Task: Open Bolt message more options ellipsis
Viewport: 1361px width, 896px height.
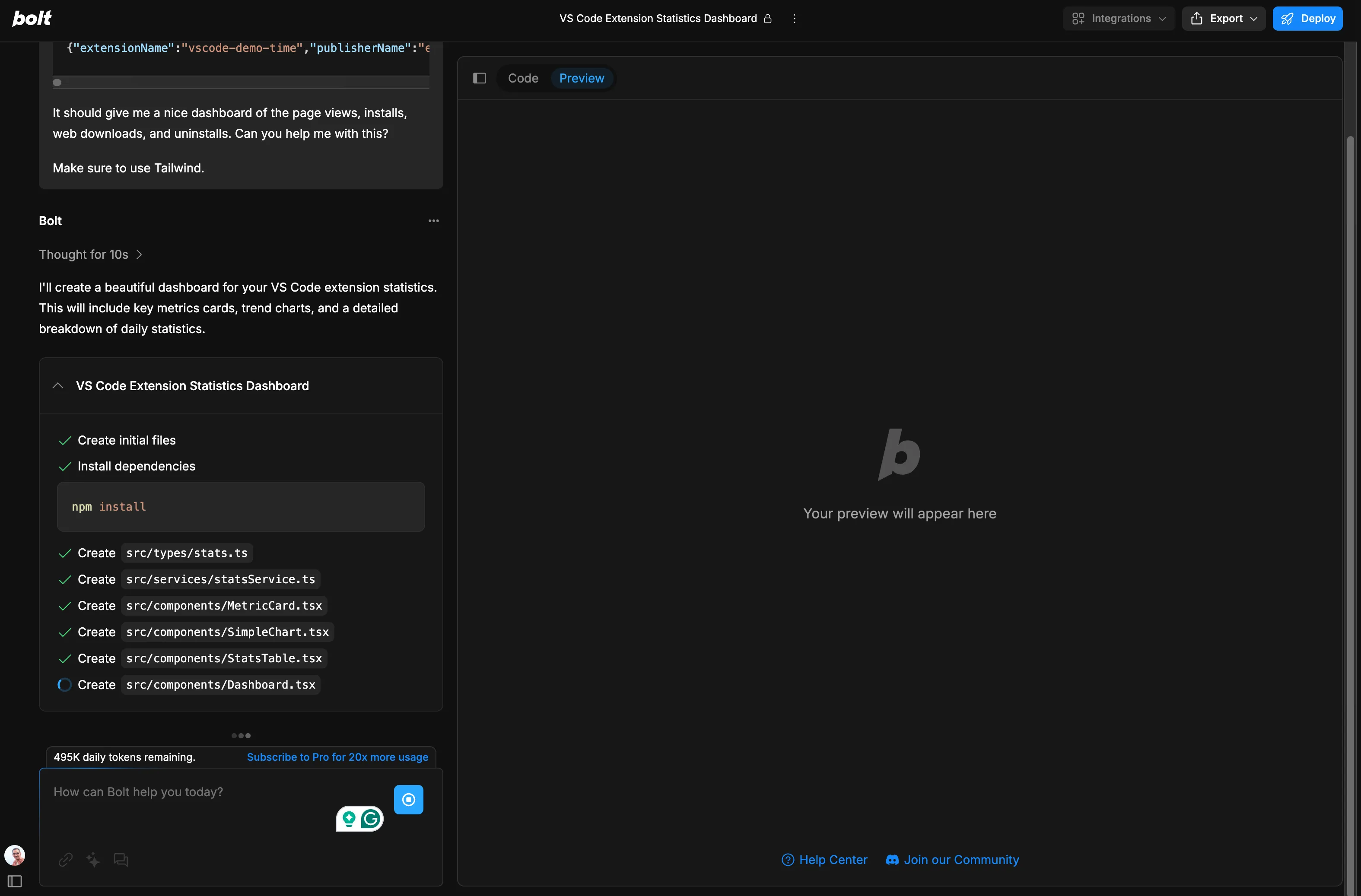Action: pyautogui.click(x=434, y=221)
